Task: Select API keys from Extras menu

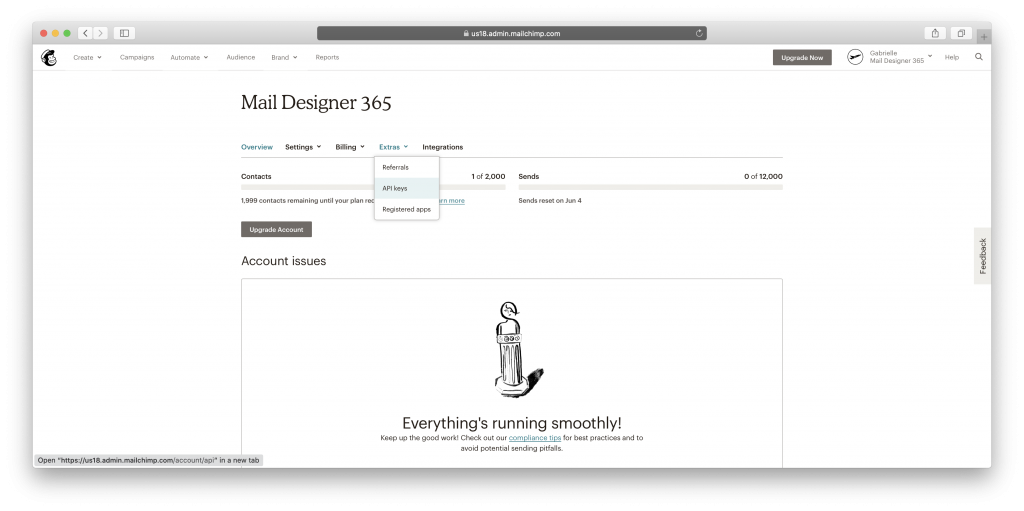Action: point(406,188)
